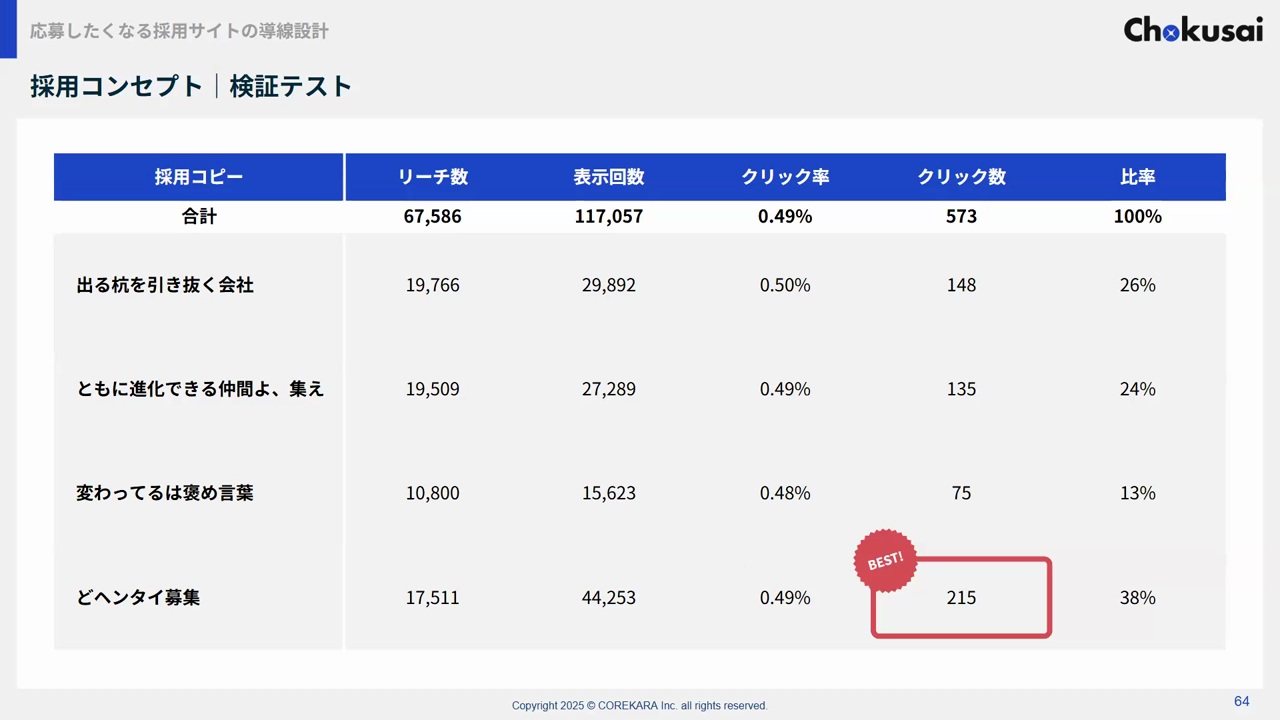The image size is (1280, 720).
Task: Click the copy ともに進化できる仲間よ、集え
Action: click(201, 389)
